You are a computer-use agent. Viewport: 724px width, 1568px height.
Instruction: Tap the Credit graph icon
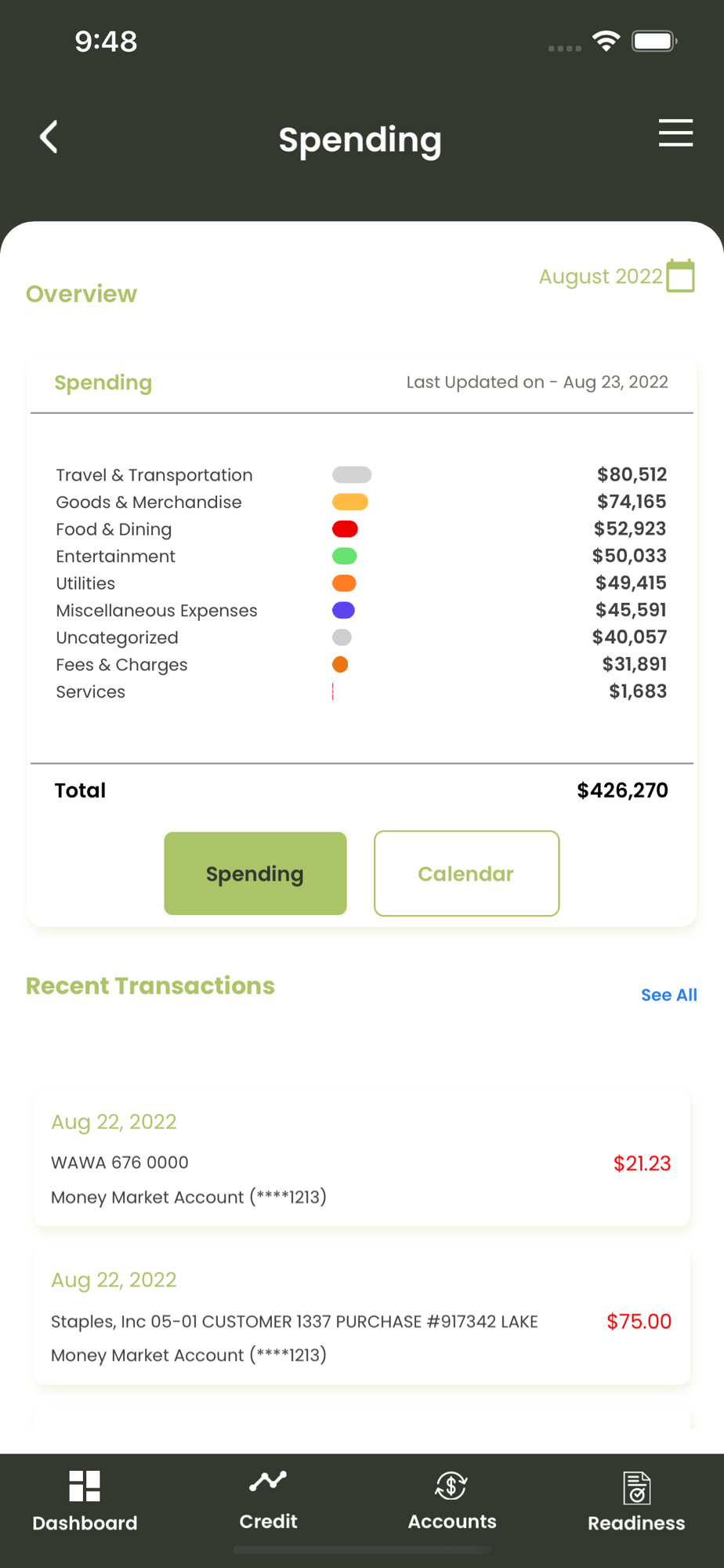(268, 1481)
